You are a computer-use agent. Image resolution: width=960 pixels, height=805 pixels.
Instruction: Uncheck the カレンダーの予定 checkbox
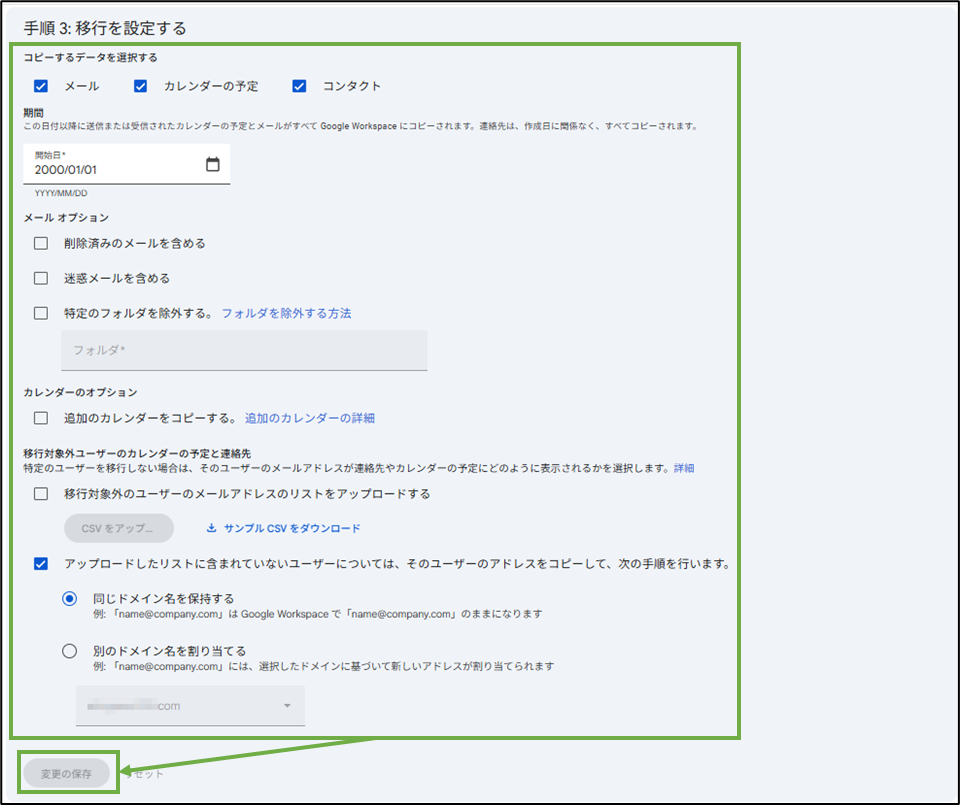(x=140, y=86)
